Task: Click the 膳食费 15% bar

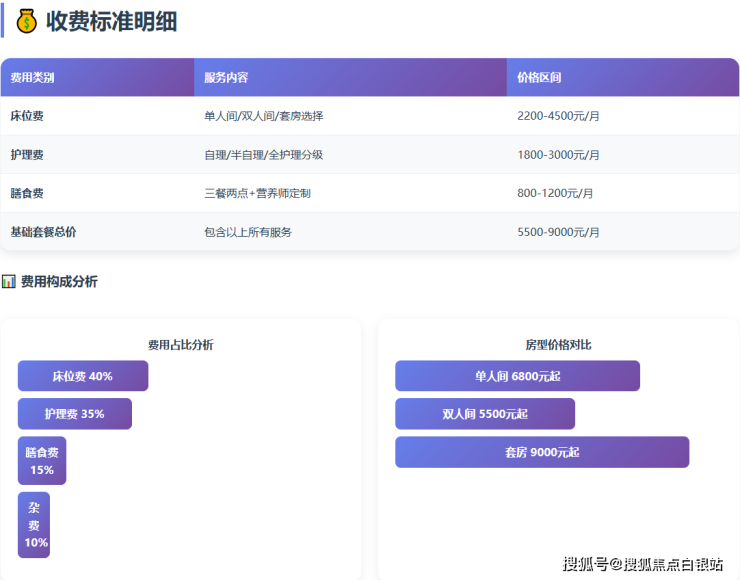Action: (x=42, y=461)
